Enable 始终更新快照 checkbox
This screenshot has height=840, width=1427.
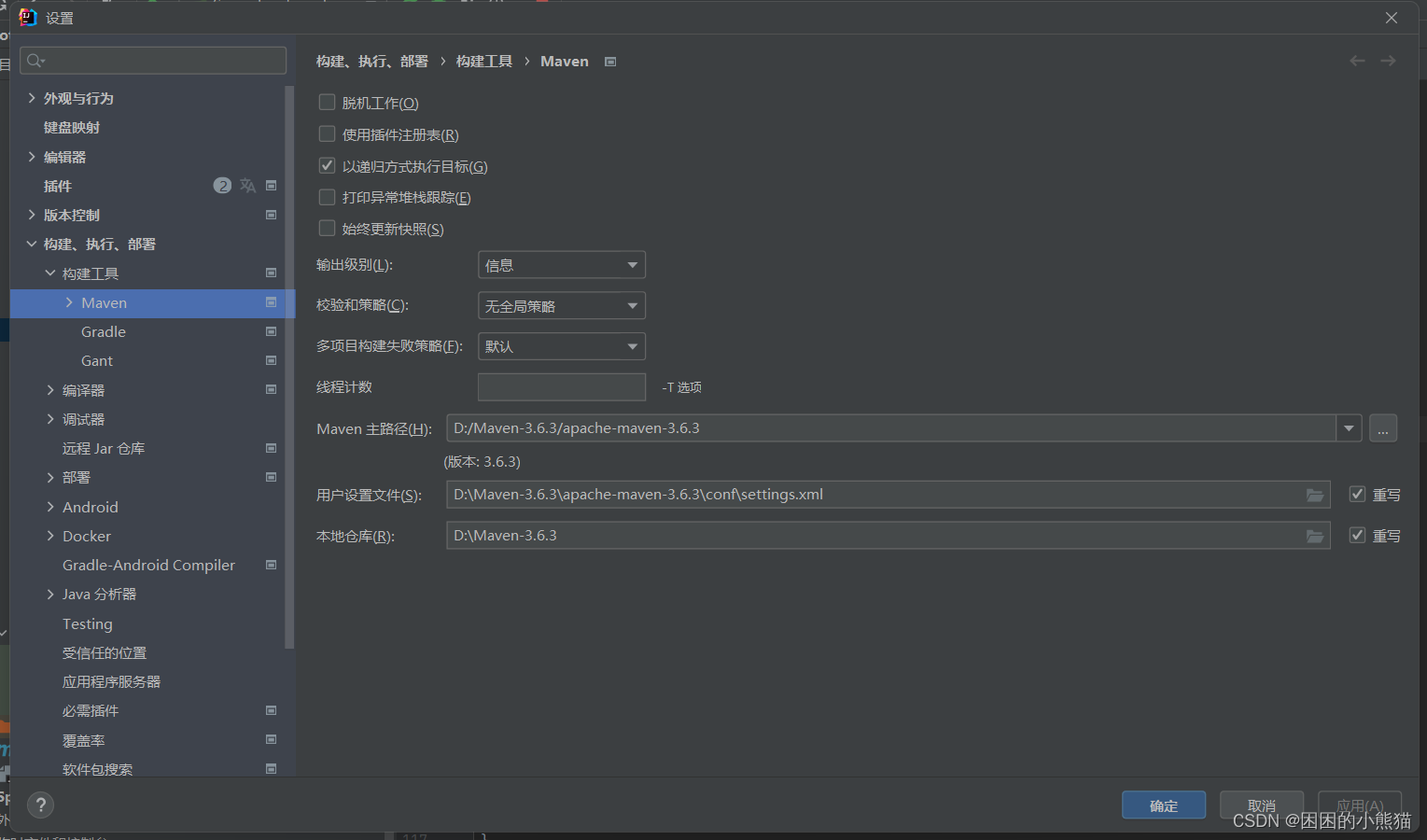[x=327, y=228]
